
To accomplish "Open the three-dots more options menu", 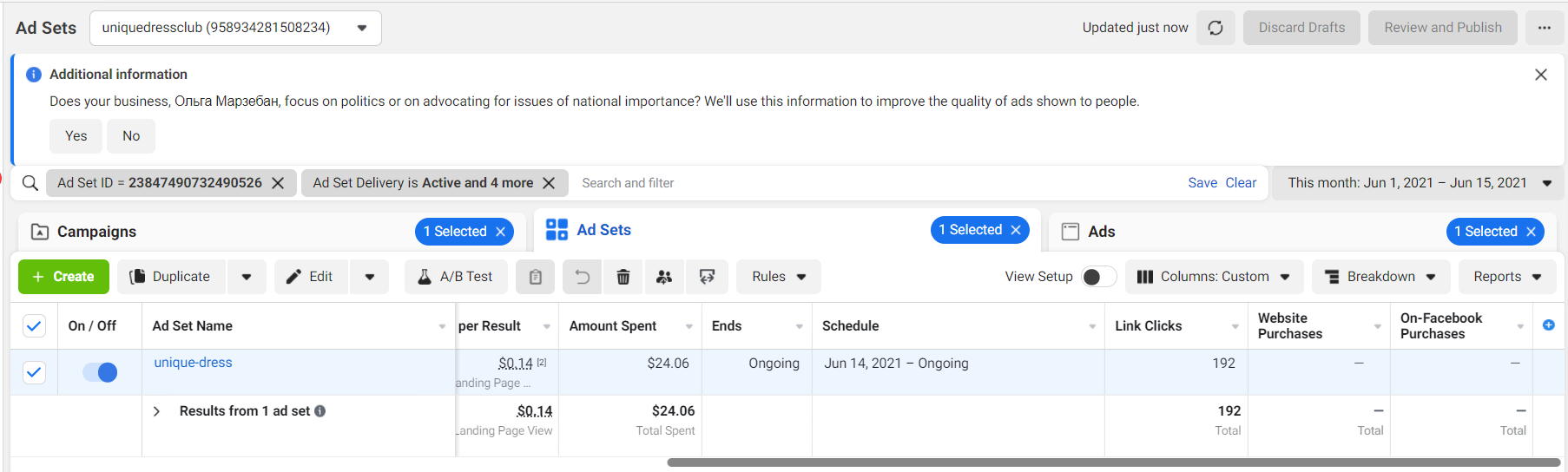I will click(1544, 28).
